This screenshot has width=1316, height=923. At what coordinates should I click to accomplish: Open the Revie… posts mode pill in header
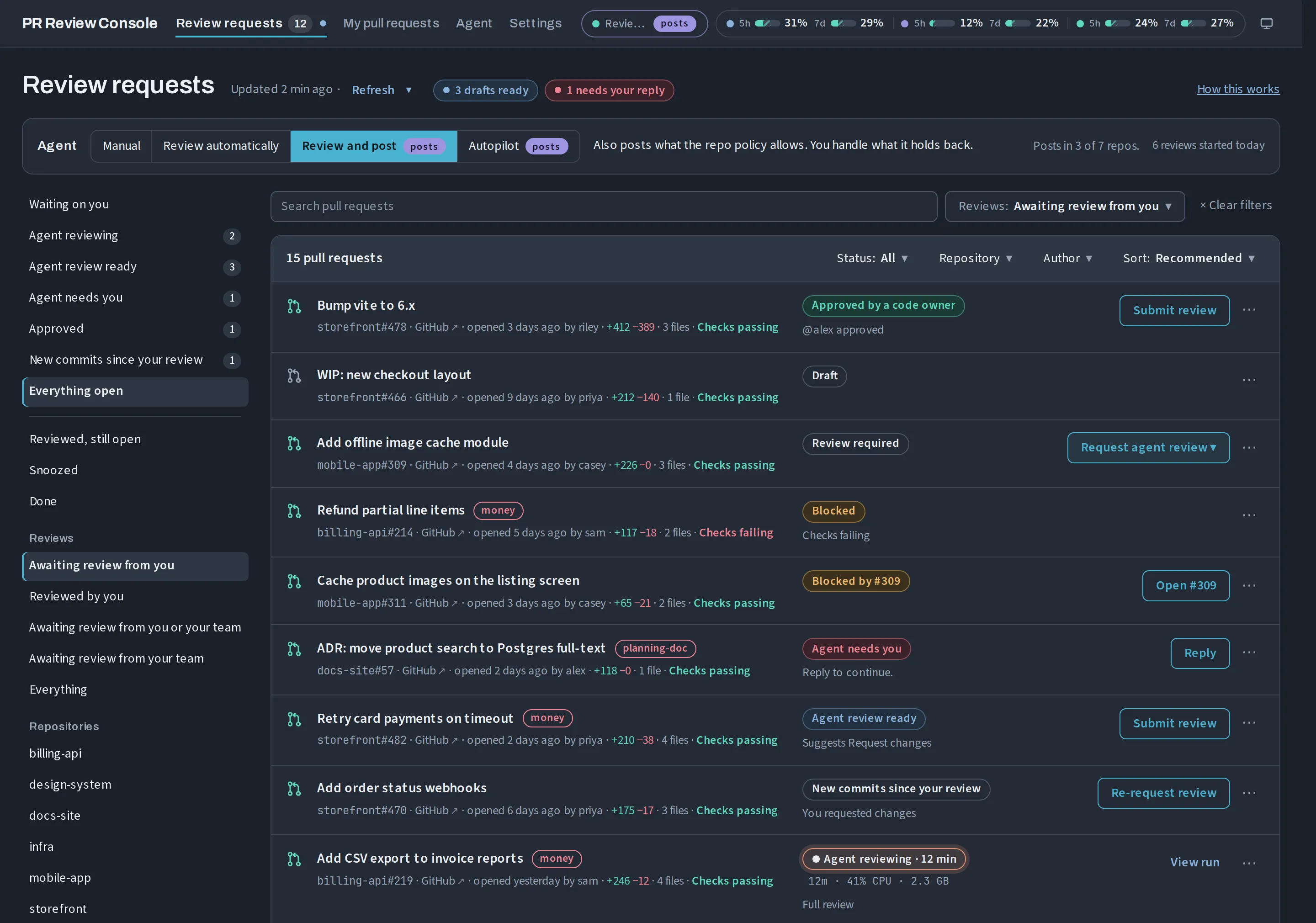click(x=644, y=23)
